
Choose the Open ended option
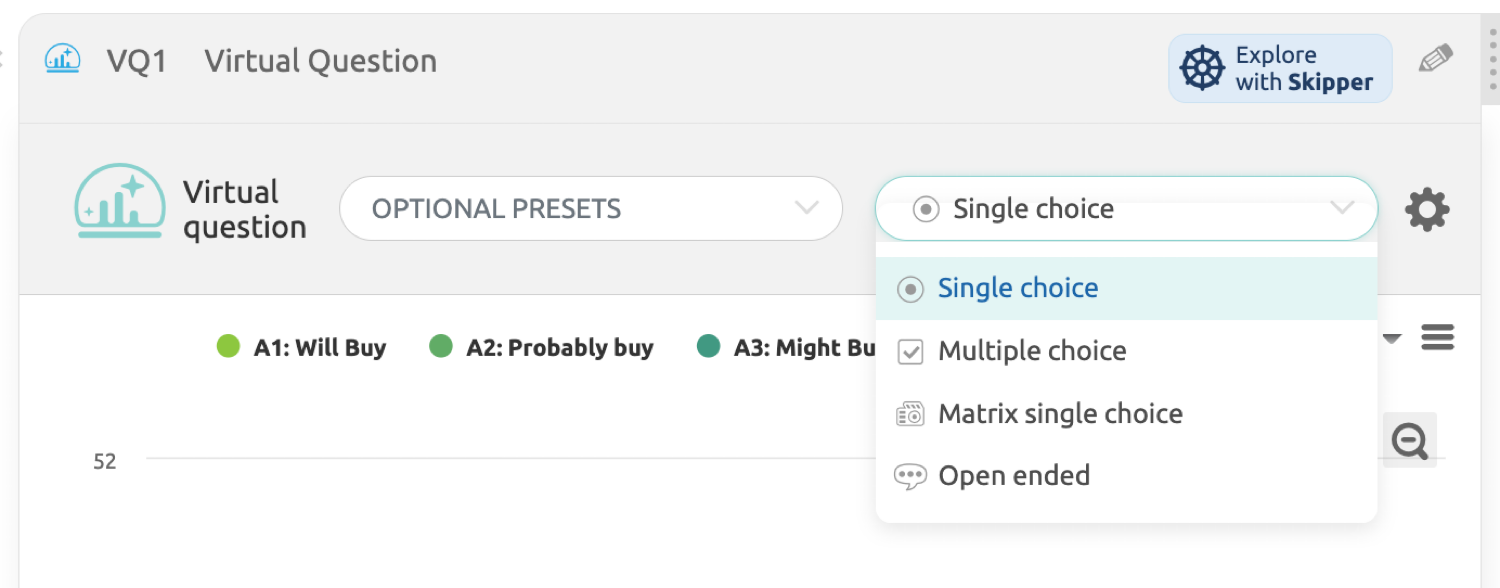pos(1014,476)
